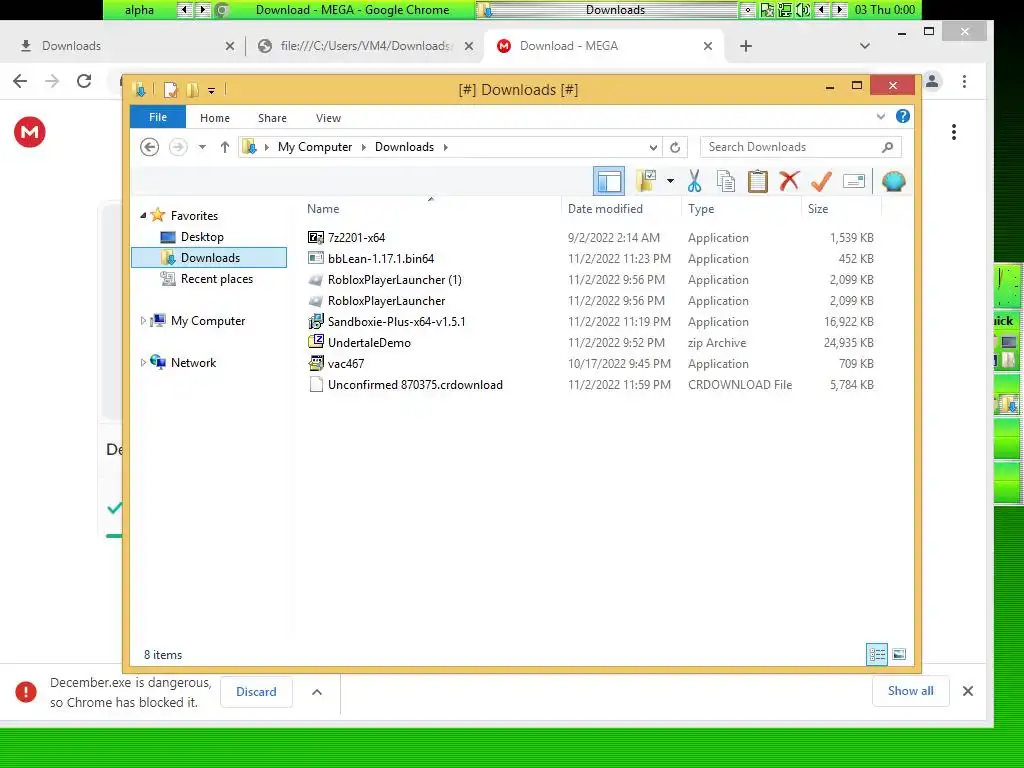Open the File ribbon tab
Screen dimensions: 1024x768
coord(158,117)
